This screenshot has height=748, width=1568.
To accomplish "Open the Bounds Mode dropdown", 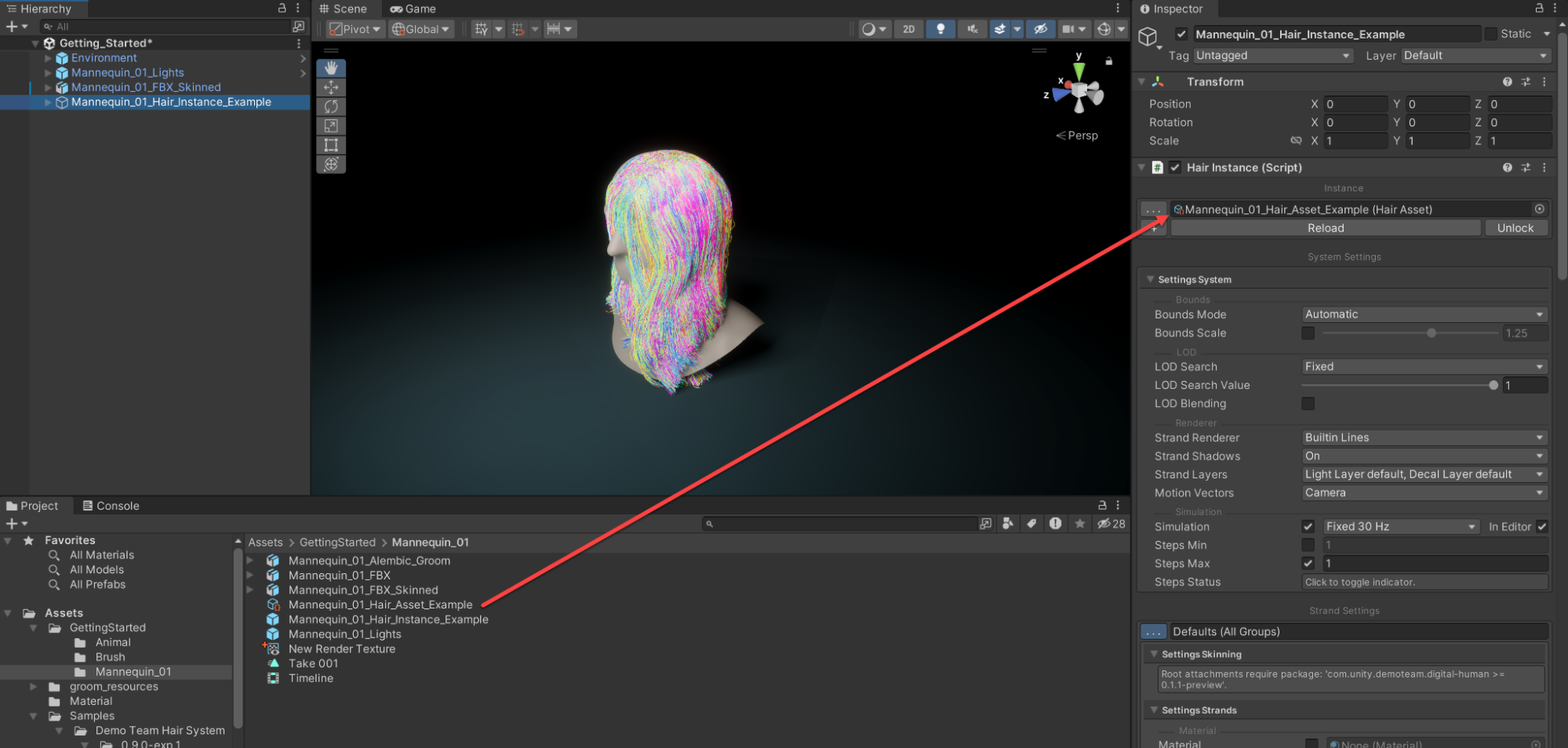I will pyautogui.click(x=1423, y=314).
